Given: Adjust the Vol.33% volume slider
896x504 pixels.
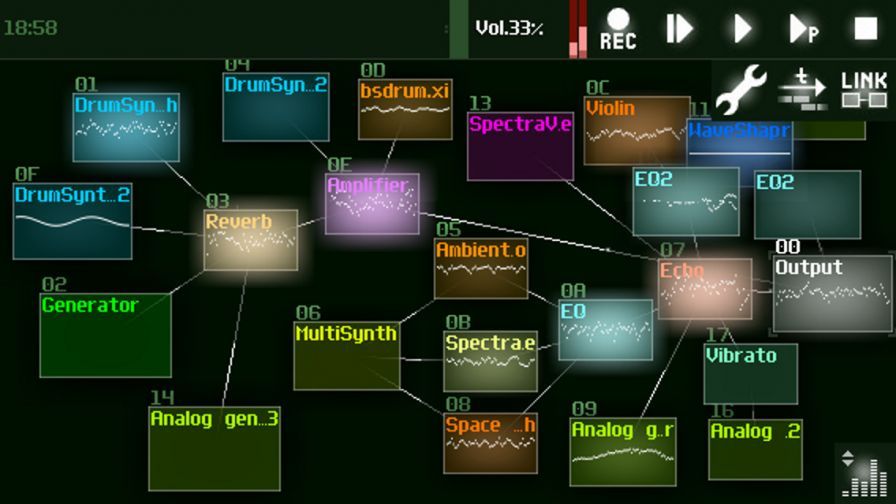Looking at the screenshot, I should (x=509, y=28).
